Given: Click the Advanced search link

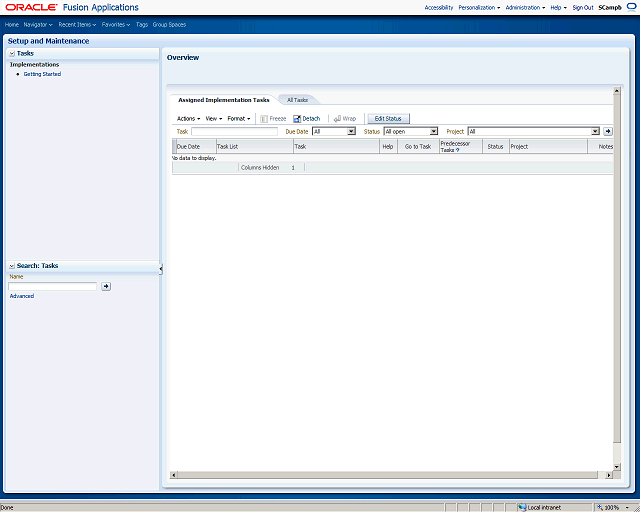Looking at the screenshot, I should [x=22, y=296].
